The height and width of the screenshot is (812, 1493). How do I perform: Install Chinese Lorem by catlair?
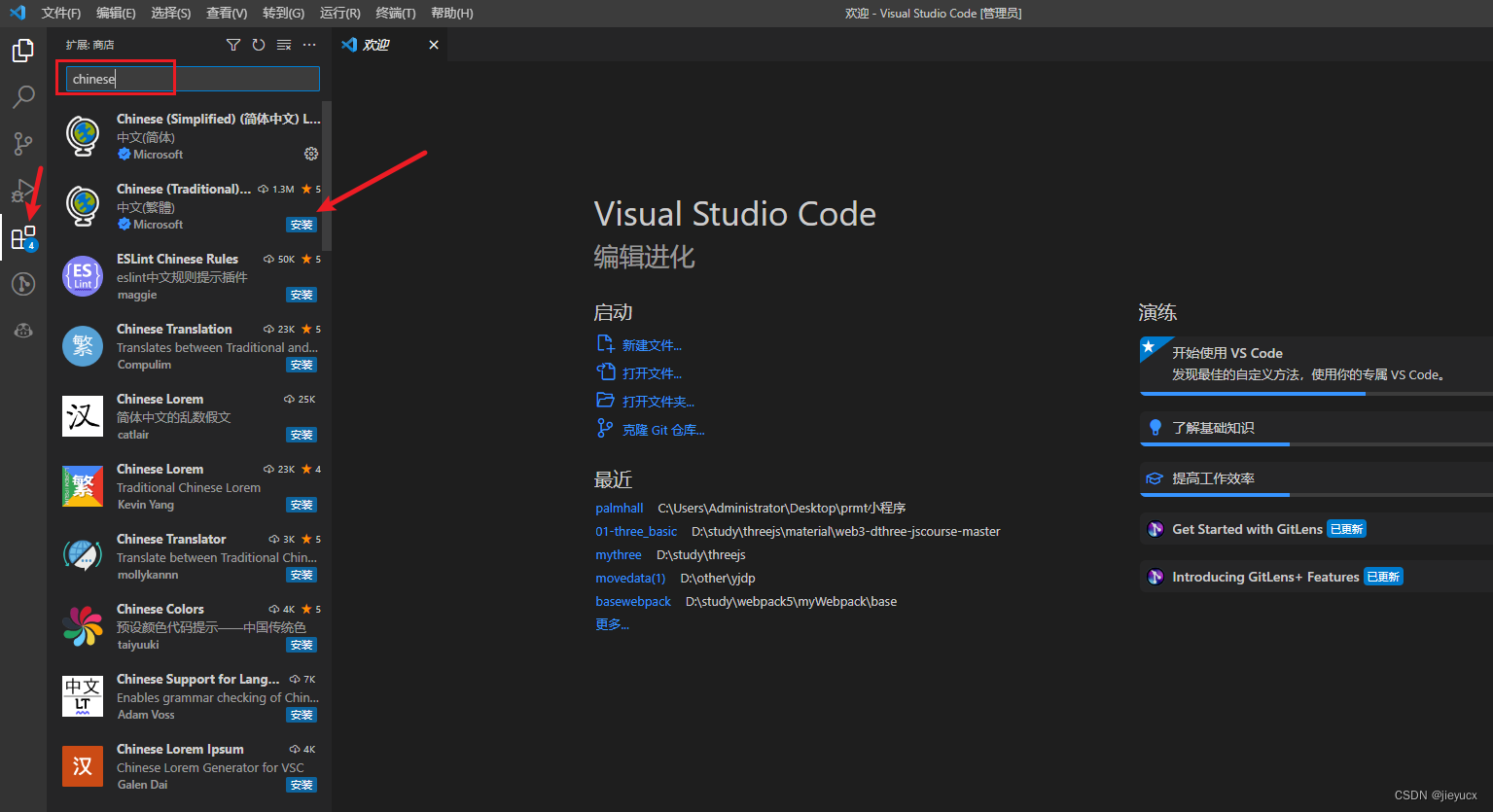(x=302, y=435)
